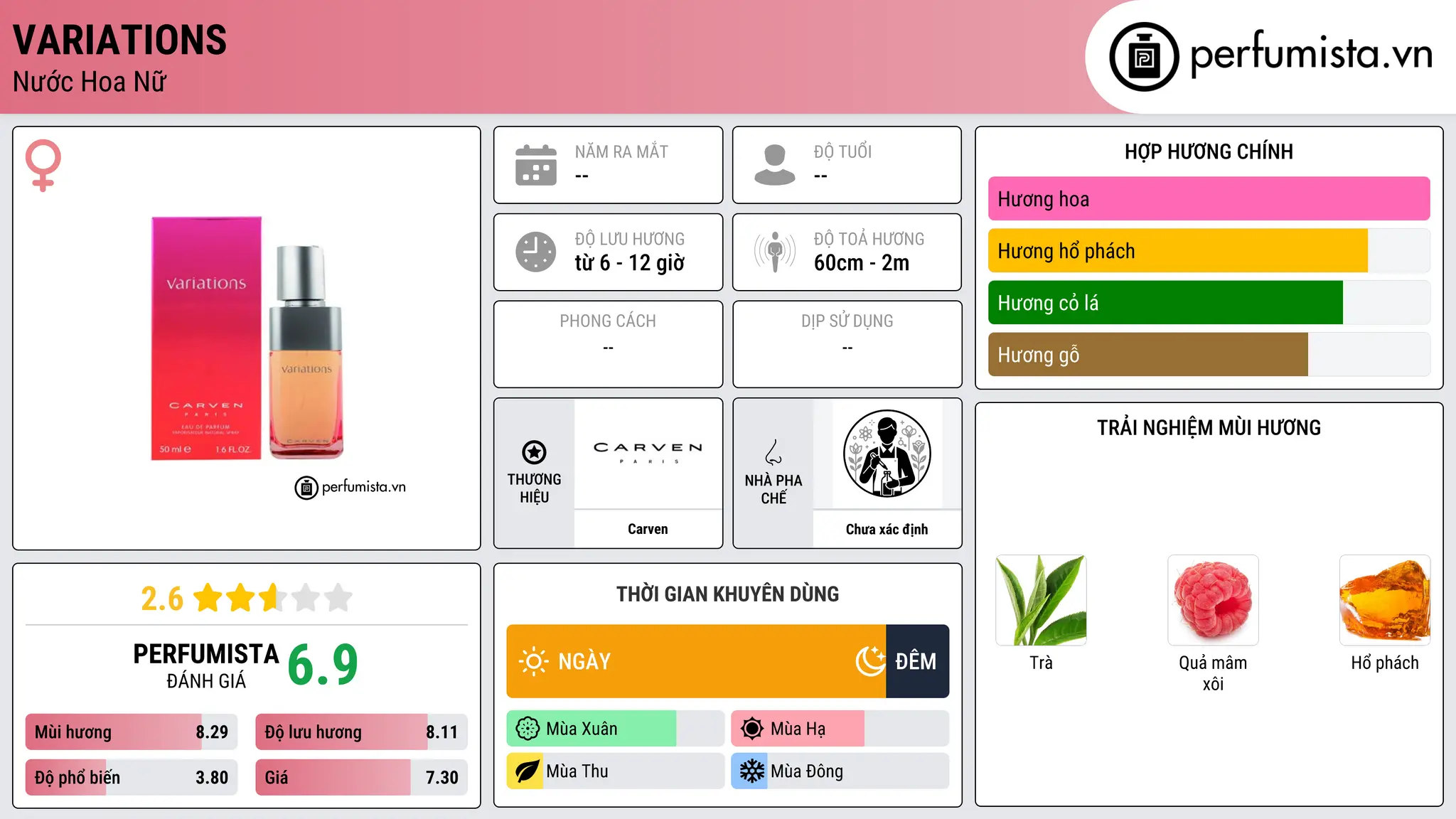Open the Carven Paris brand logo

point(648,452)
